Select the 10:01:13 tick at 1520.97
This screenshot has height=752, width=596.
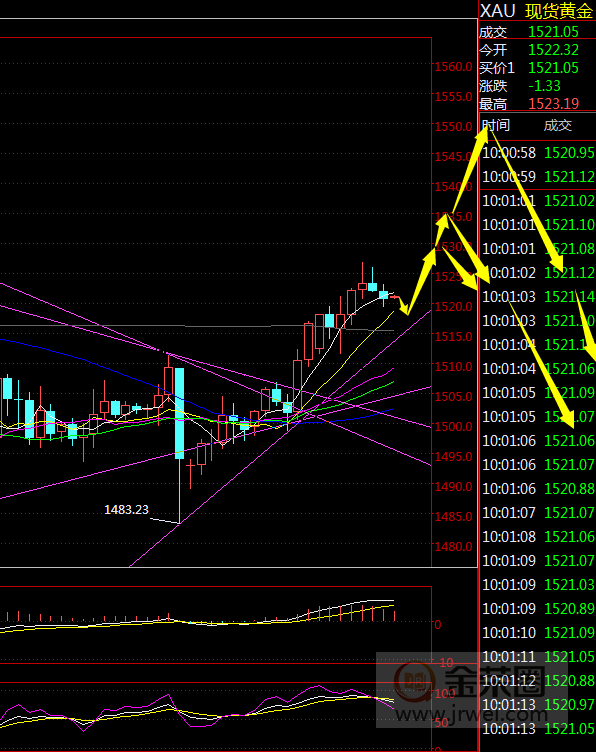[538, 705]
